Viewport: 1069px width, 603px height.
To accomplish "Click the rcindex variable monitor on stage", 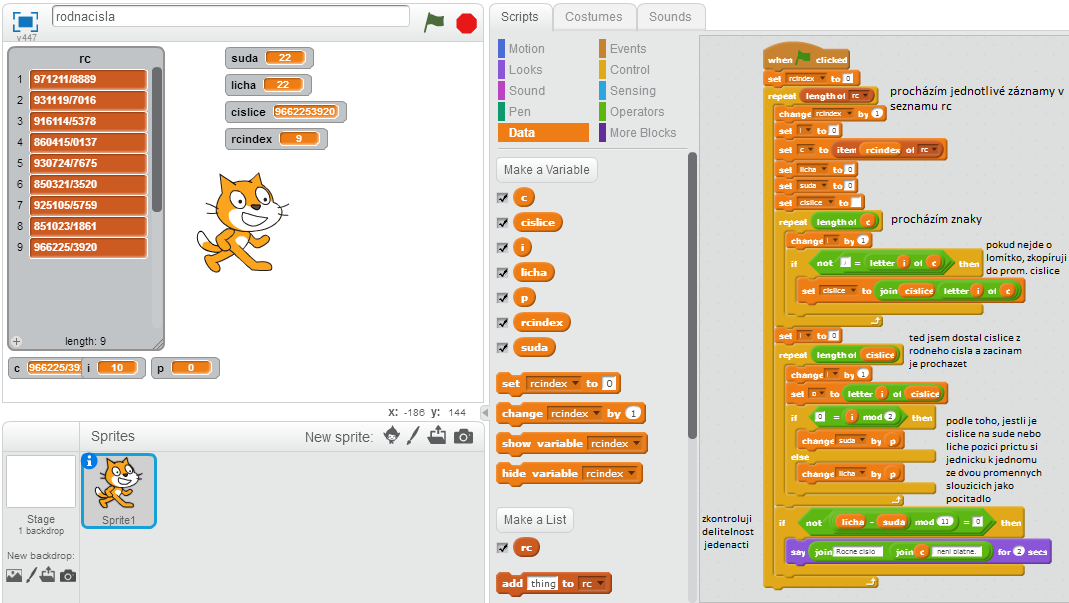I will pyautogui.click(x=276, y=139).
